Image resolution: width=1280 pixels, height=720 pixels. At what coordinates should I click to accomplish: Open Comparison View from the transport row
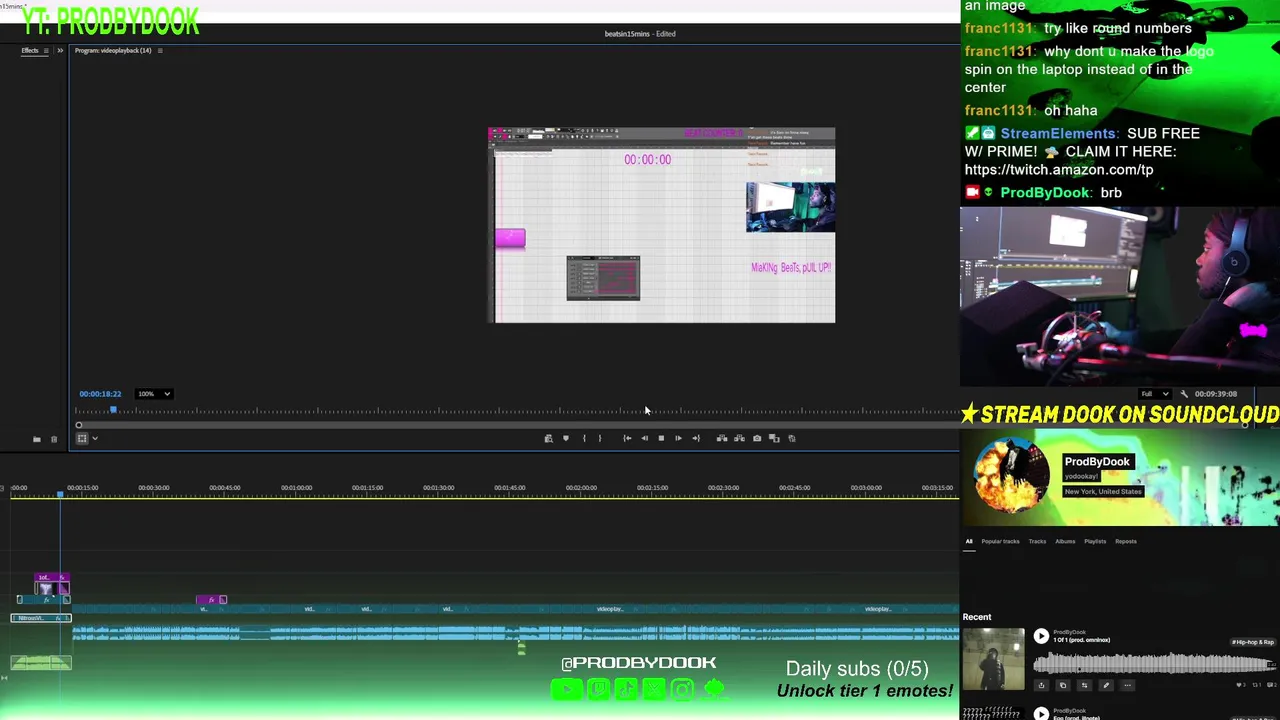[x=774, y=438]
